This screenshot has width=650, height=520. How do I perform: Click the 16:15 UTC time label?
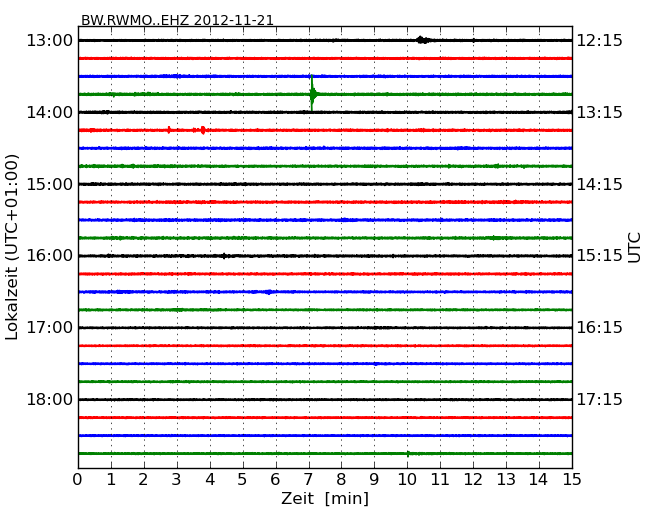(599, 328)
